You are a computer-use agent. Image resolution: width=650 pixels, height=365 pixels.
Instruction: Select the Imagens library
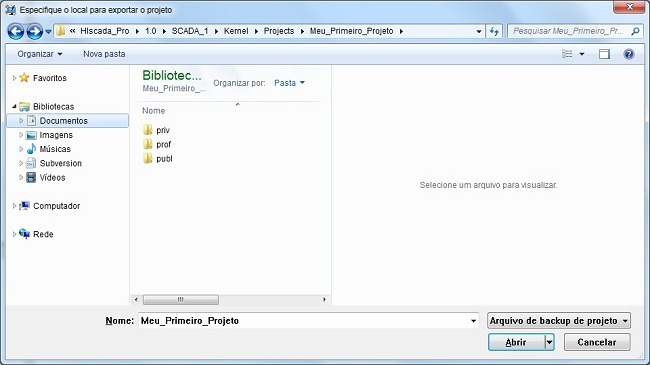[x=56, y=135]
